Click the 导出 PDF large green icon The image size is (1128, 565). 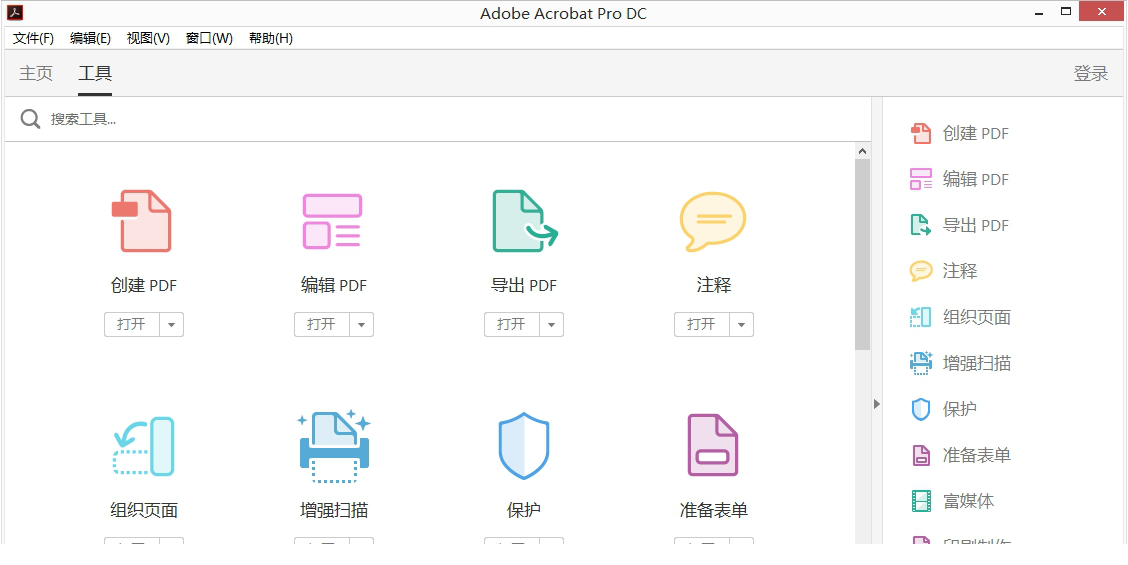(524, 221)
